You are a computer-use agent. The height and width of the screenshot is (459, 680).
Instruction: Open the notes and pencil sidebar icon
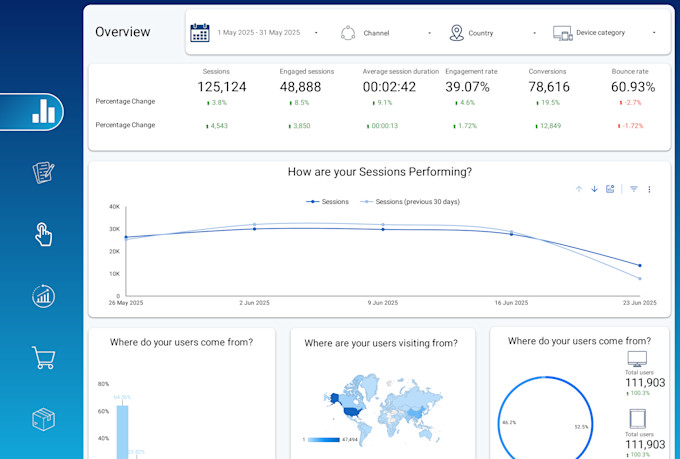click(43, 172)
